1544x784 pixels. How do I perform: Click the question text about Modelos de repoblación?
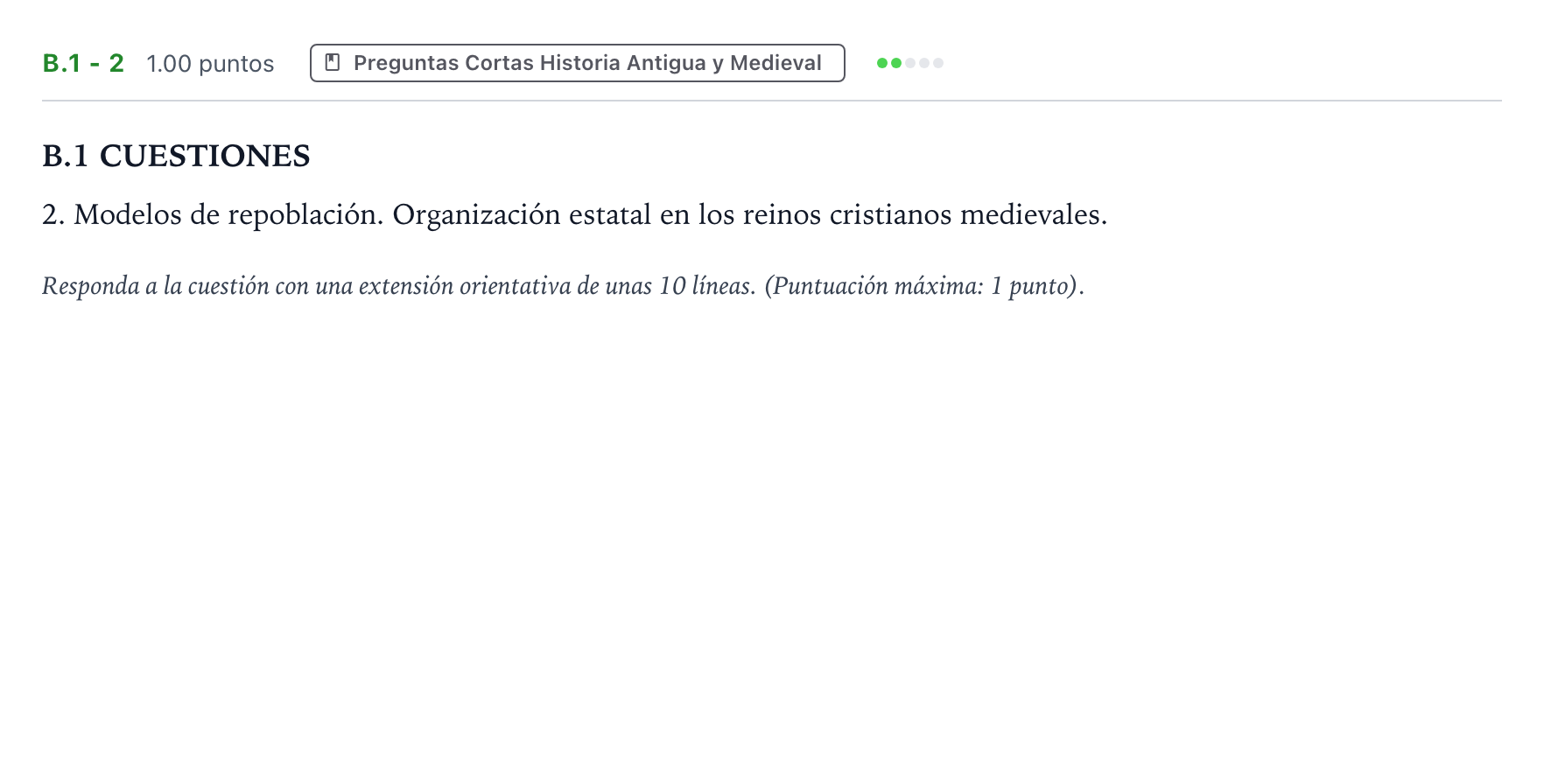575,214
